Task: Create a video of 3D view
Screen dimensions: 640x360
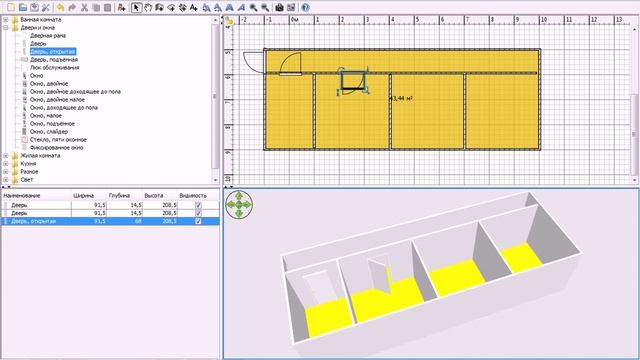Action: click(291, 7)
